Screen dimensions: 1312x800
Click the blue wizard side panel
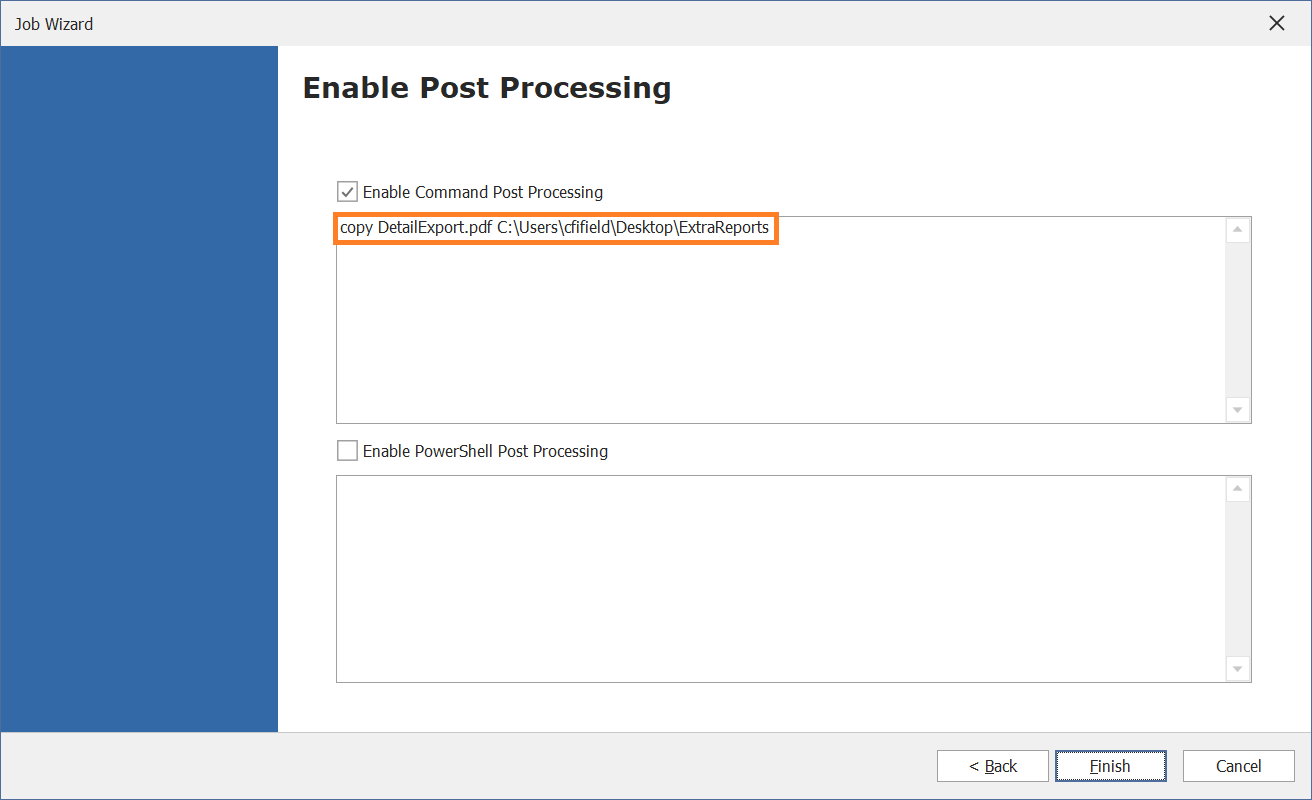coord(140,389)
